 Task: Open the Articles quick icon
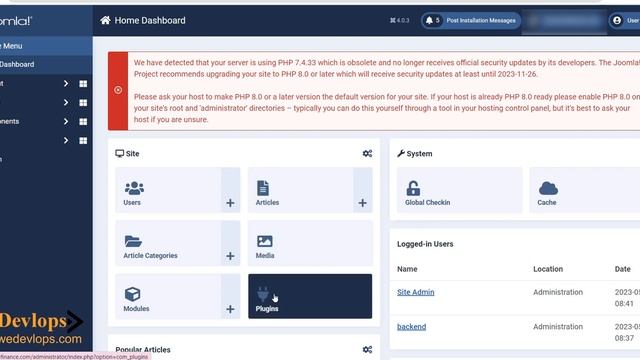point(300,190)
